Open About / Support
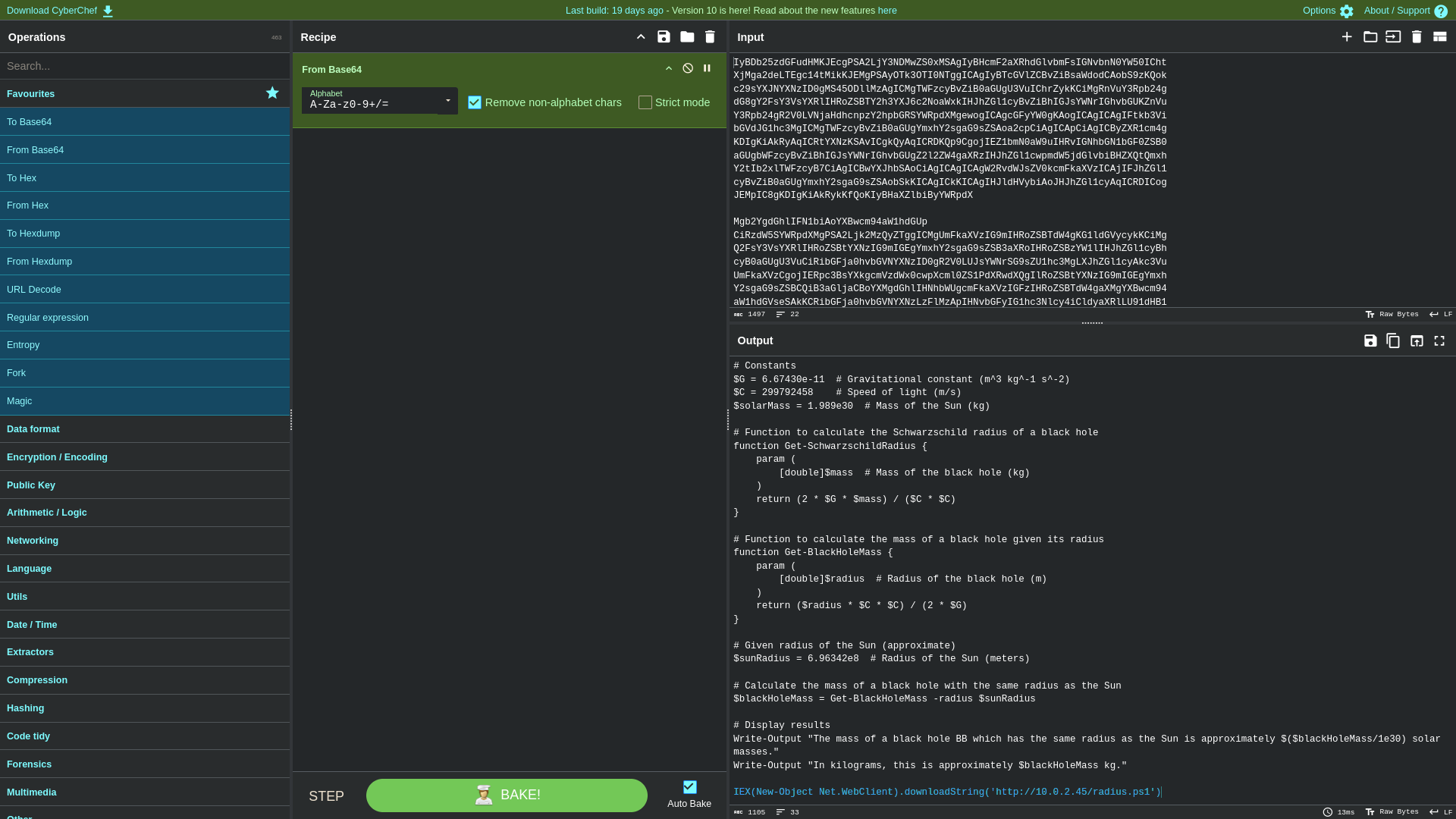This screenshot has height=819, width=1456. 1404,11
